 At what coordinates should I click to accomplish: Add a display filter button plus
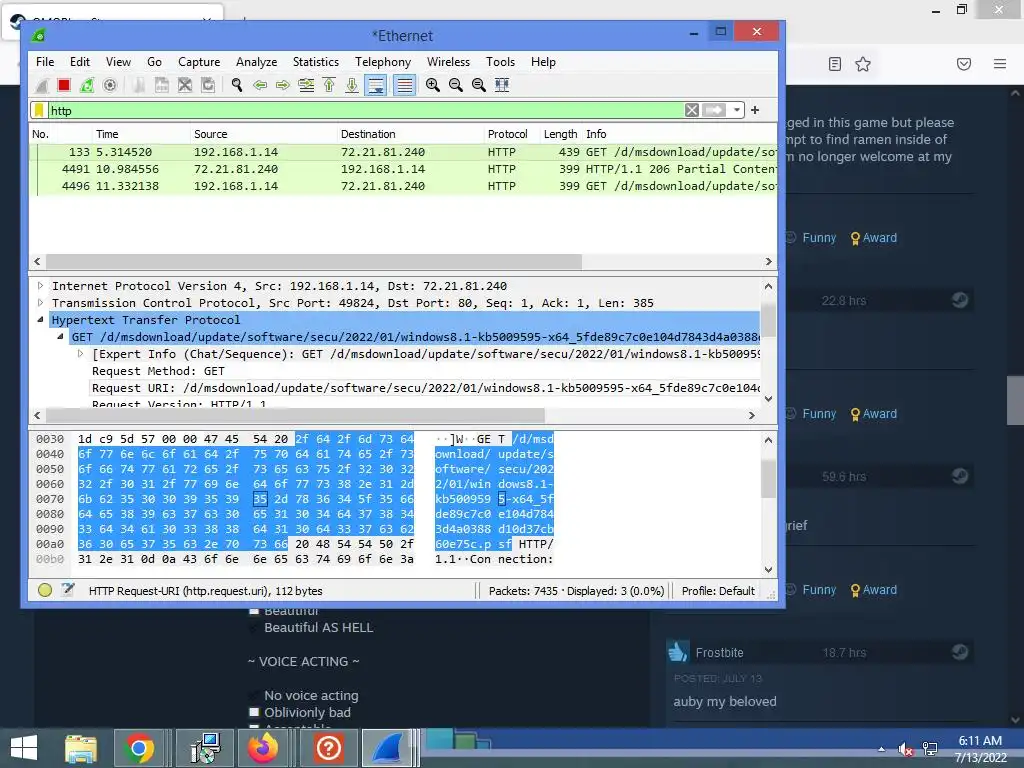pyautogui.click(x=755, y=110)
